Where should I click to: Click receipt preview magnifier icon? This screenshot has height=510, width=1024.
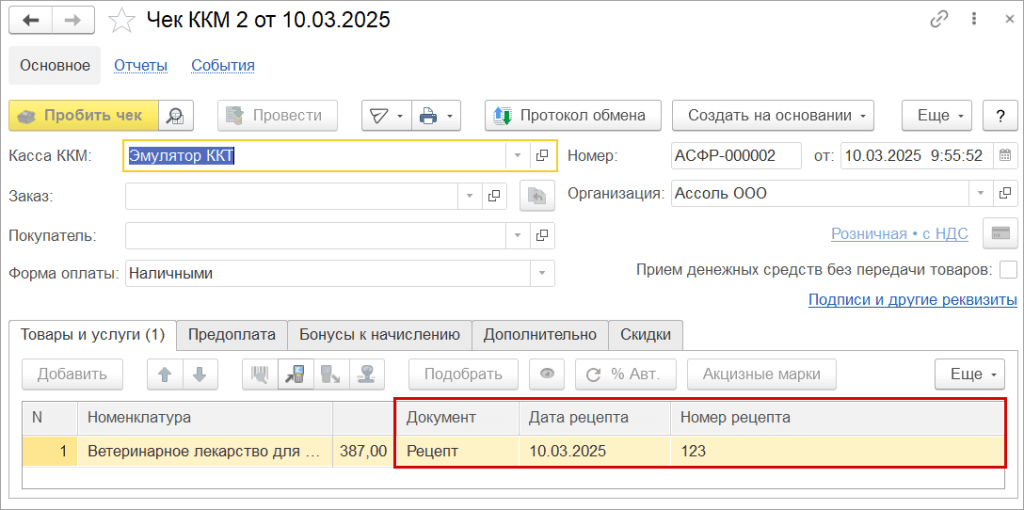pos(175,115)
